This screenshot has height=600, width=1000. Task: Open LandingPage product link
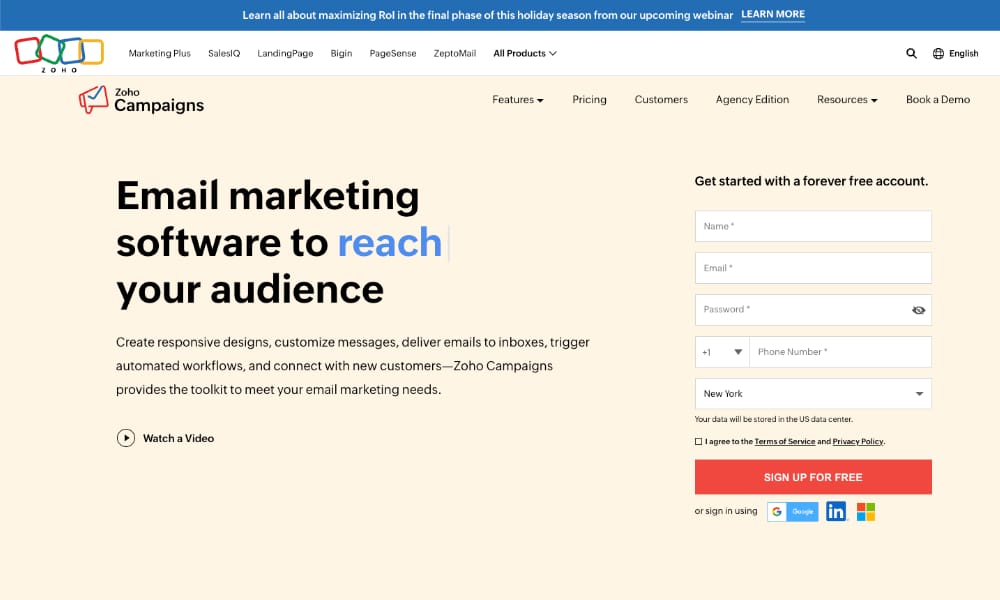pyautogui.click(x=285, y=54)
